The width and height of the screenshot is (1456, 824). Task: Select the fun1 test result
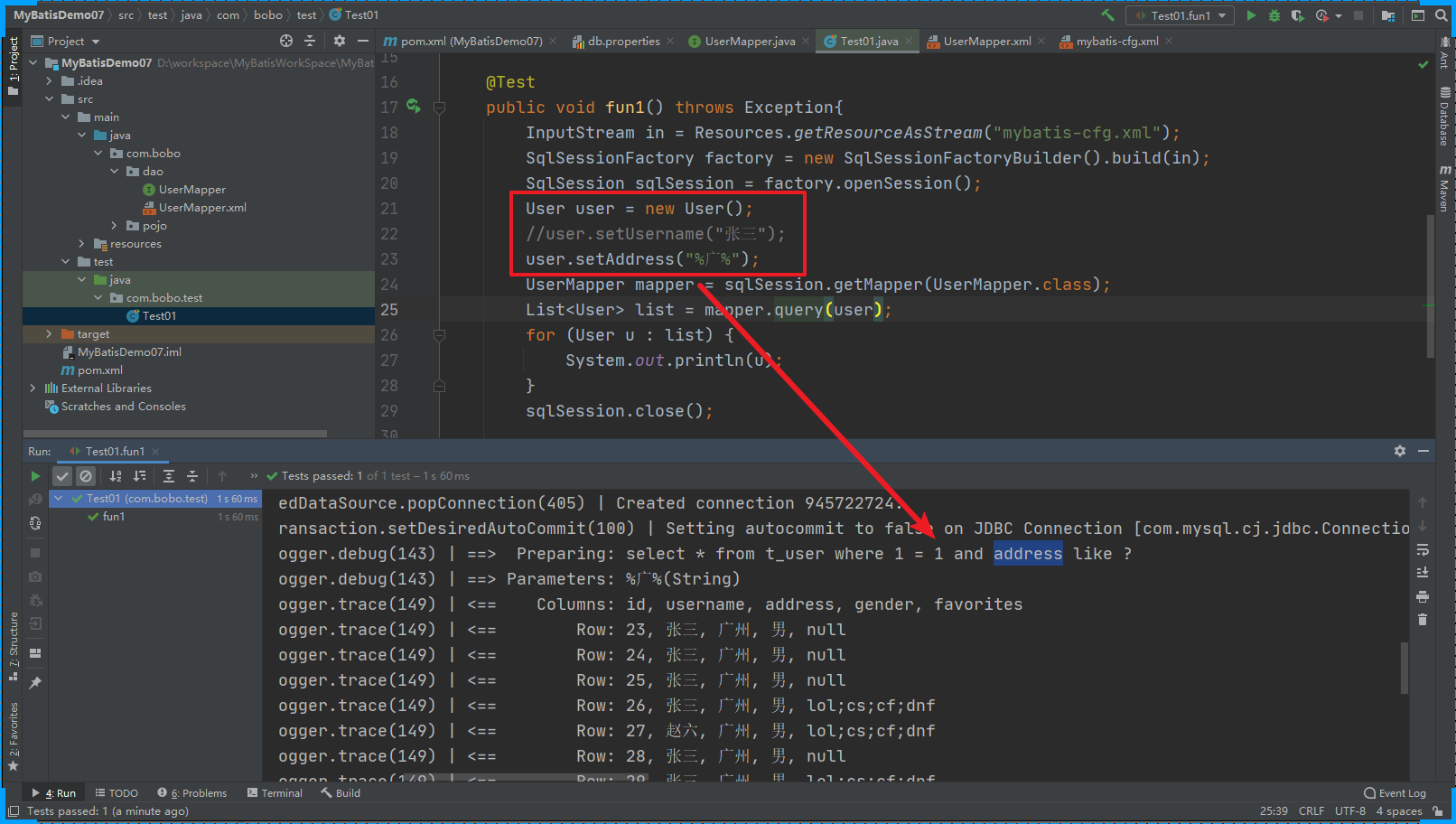pos(114,517)
